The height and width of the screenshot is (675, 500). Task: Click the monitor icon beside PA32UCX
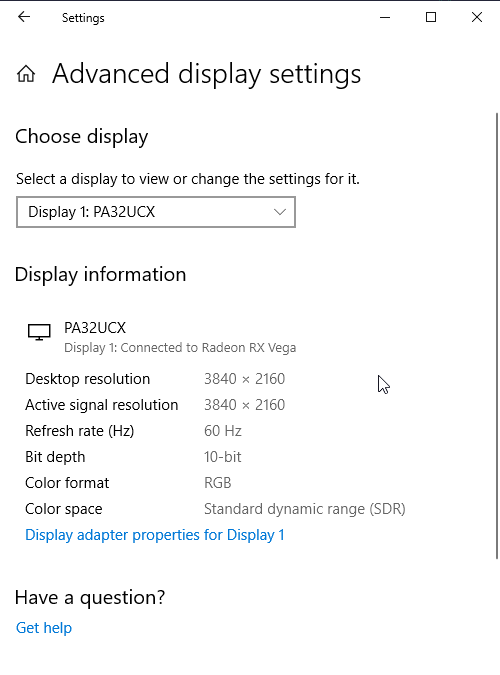coord(39,332)
